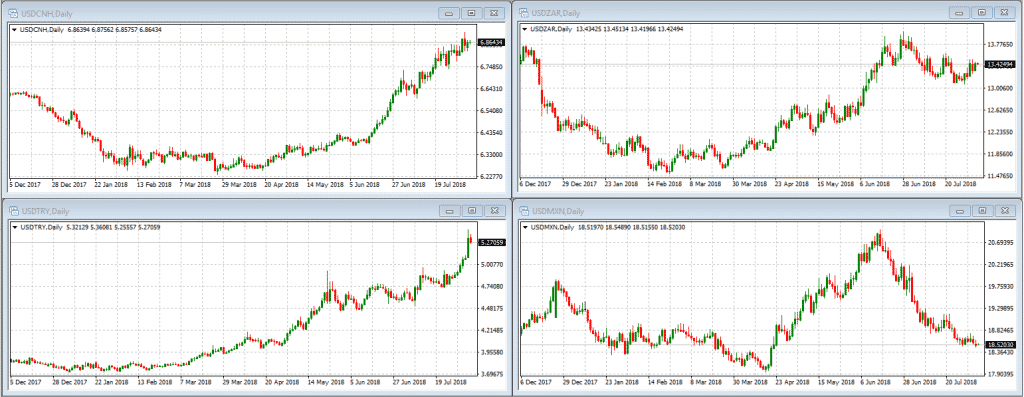Click the 18.52030 price tag on USDMXN
The image size is (1024, 397).
pyautogui.click(x=1001, y=344)
